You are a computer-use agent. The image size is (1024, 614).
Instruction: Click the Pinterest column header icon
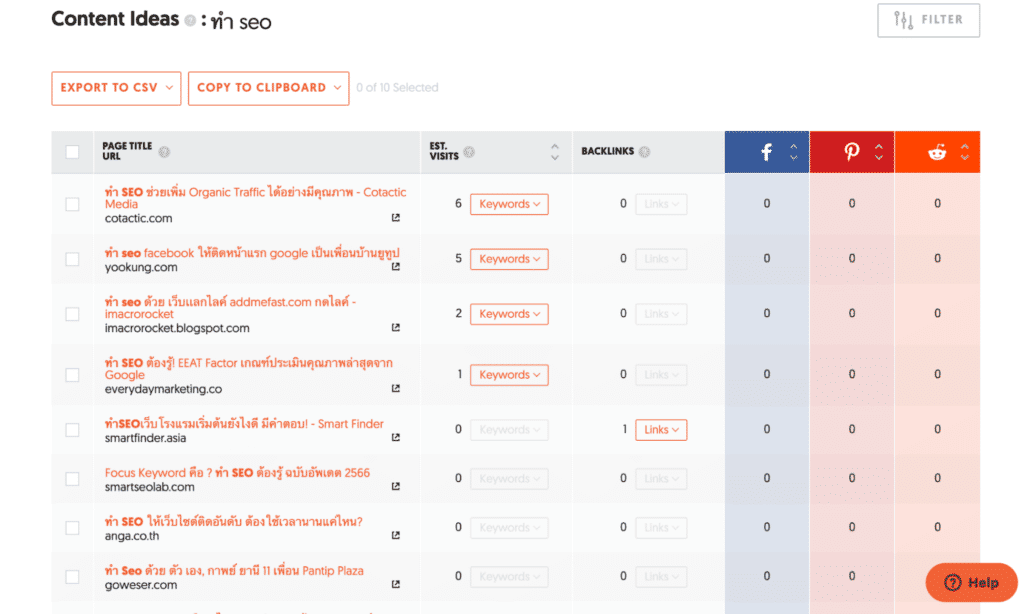click(851, 151)
